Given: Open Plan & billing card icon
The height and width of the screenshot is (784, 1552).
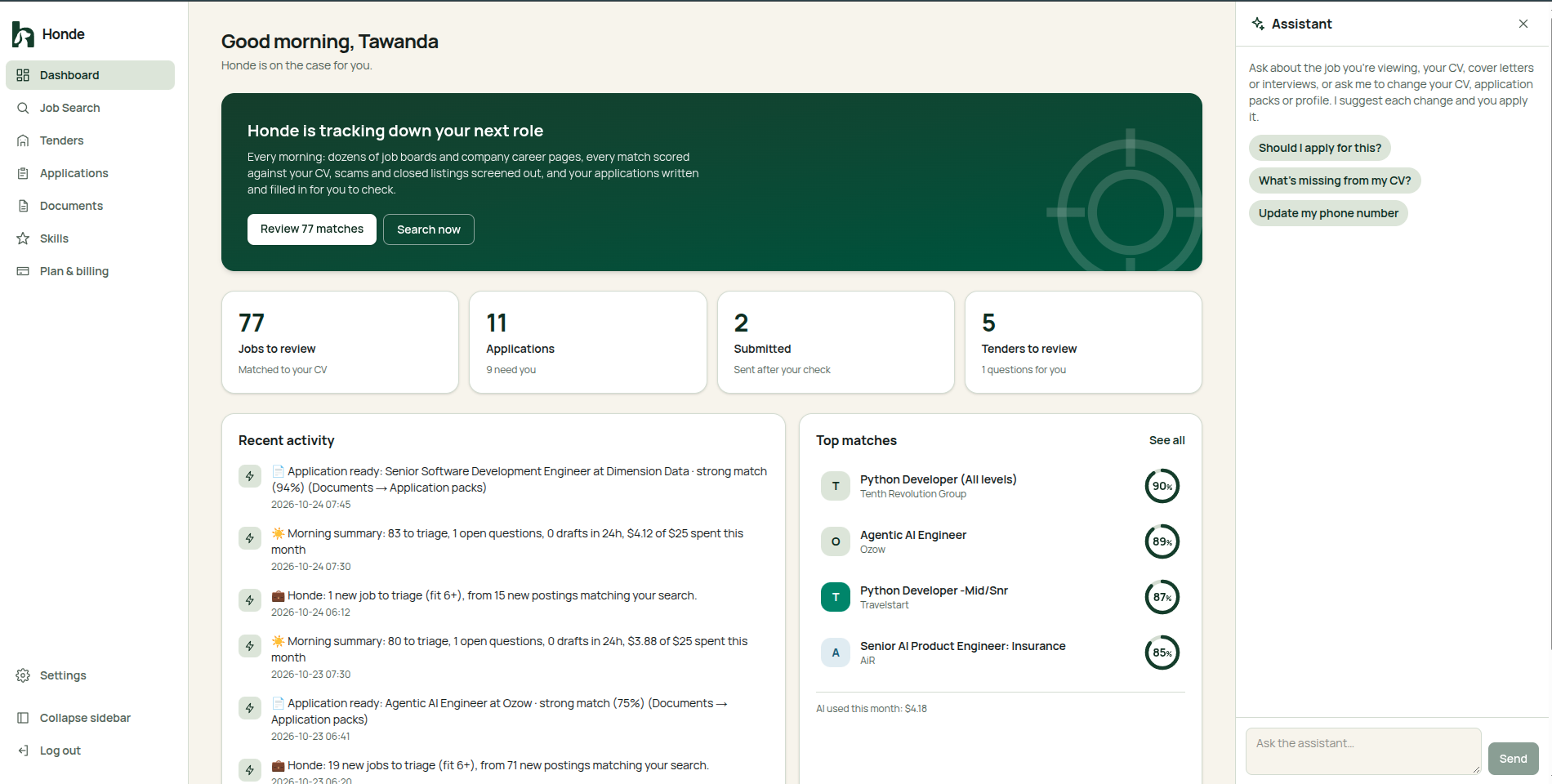Looking at the screenshot, I should 23,271.
